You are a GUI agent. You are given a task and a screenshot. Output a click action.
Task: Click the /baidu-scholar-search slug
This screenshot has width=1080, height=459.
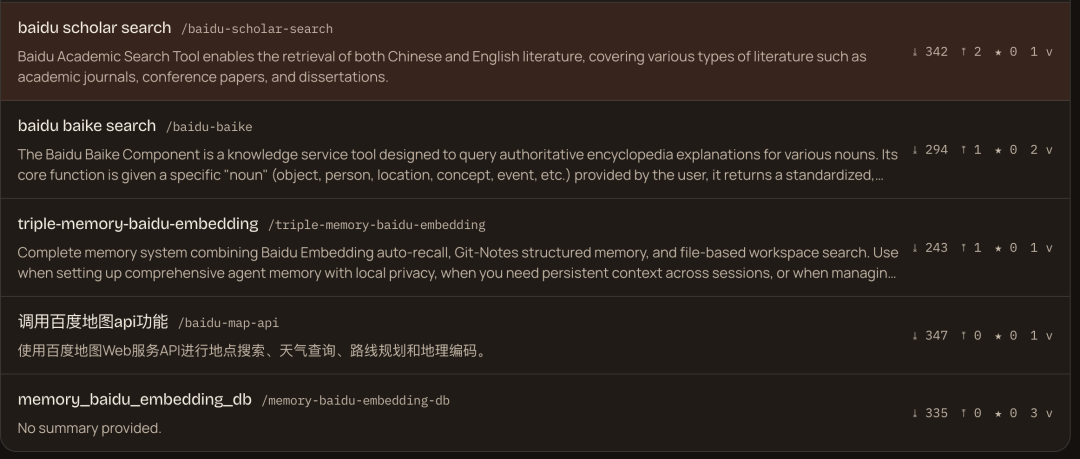(257, 29)
